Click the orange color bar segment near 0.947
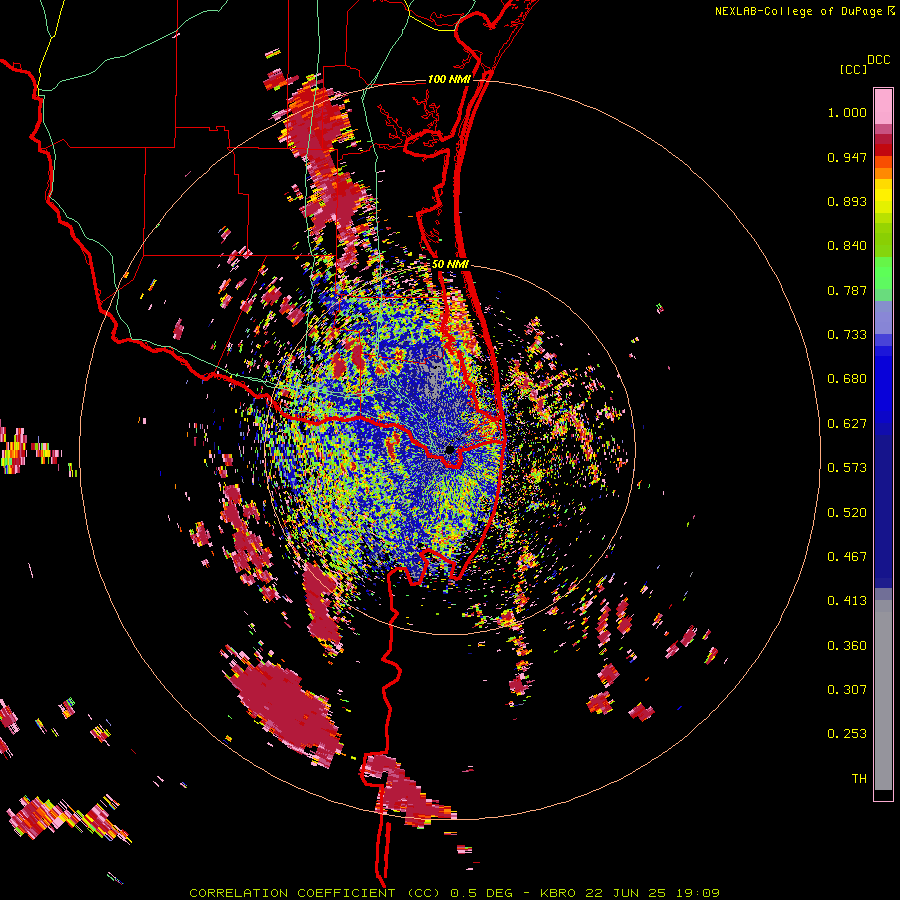The height and width of the screenshot is (900, 900). (x=883, y=162)
